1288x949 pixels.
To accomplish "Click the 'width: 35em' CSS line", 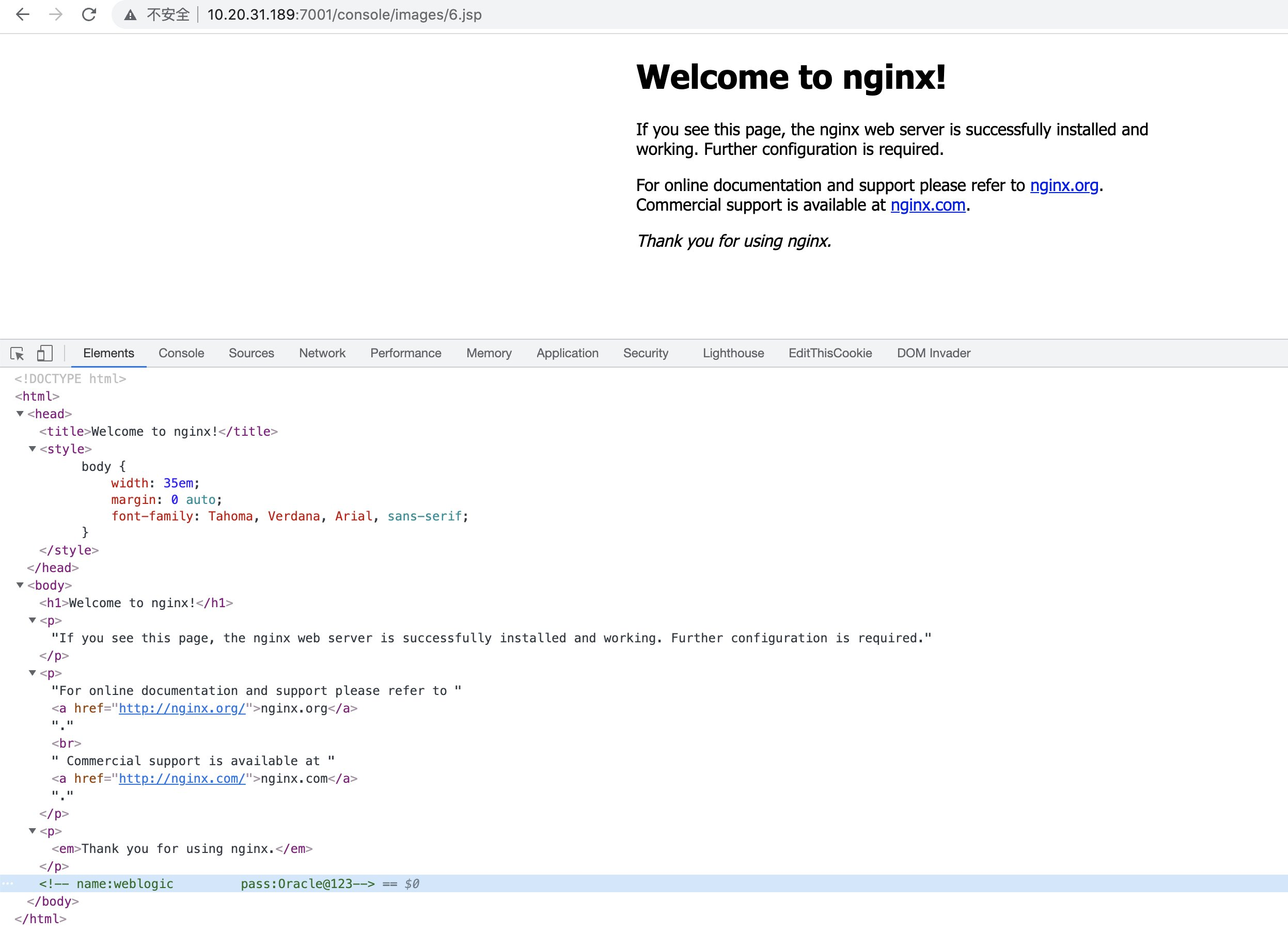I will coord(155,483).
